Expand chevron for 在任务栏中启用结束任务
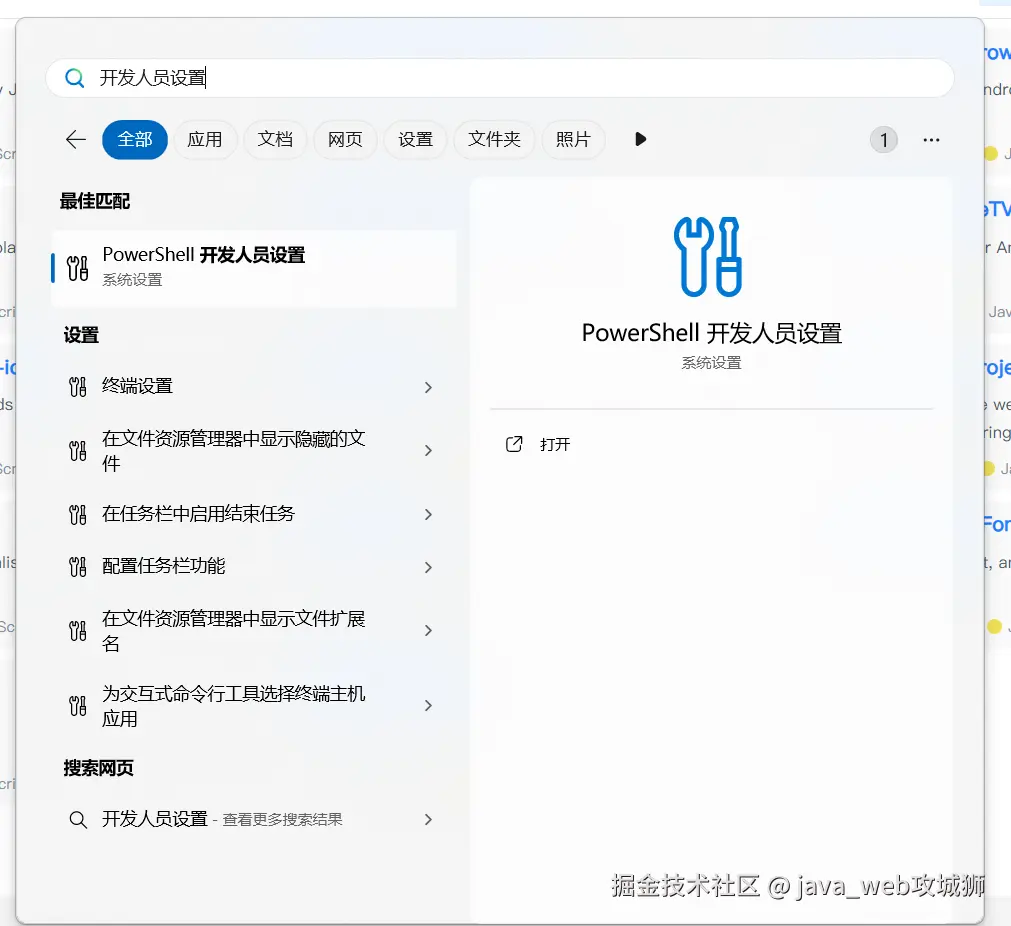The width and height of the screenshot is (1011, 926). click(x=428, y=515)
